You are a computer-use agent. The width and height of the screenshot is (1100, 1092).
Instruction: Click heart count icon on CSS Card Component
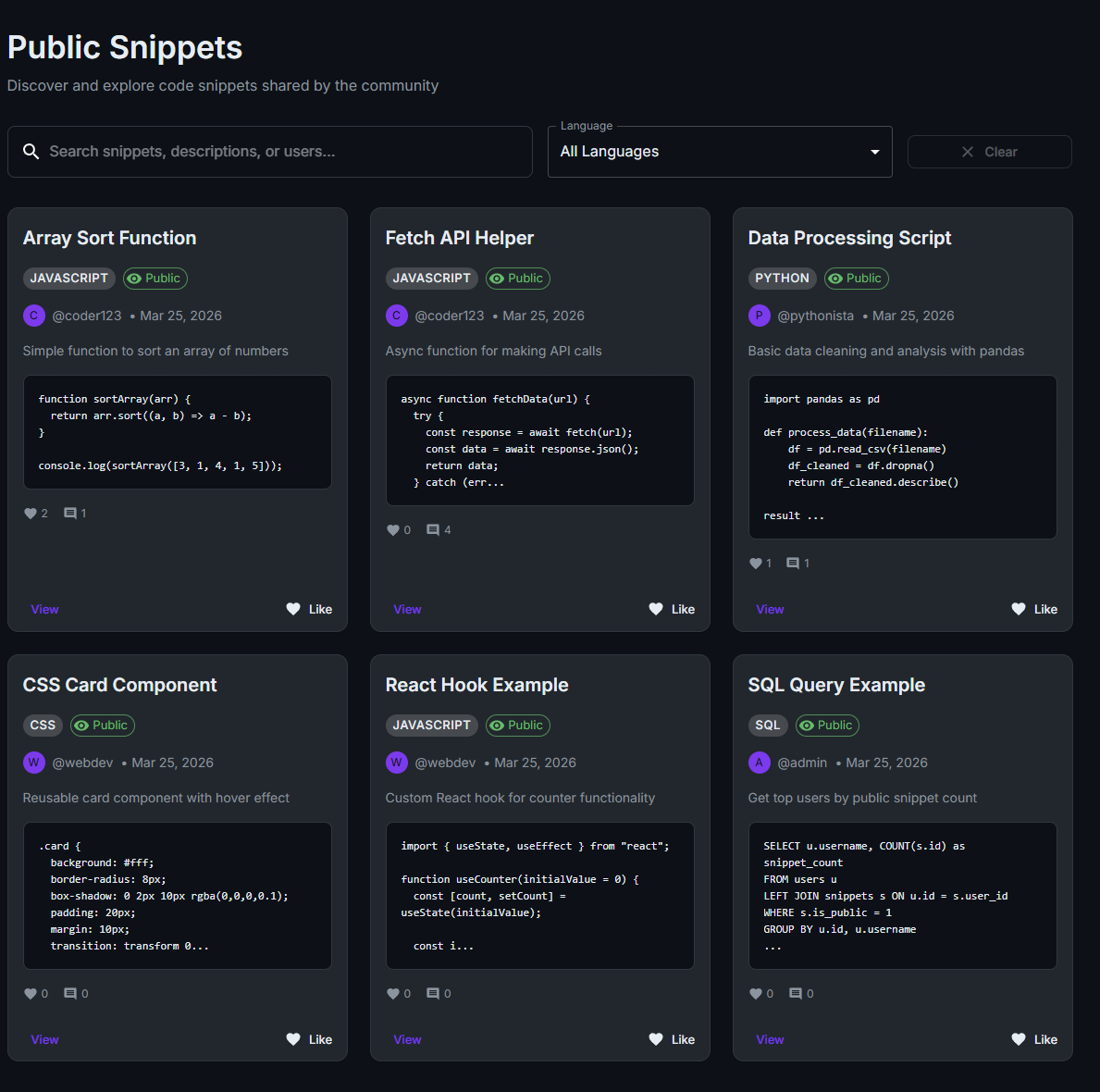[31, 994]
